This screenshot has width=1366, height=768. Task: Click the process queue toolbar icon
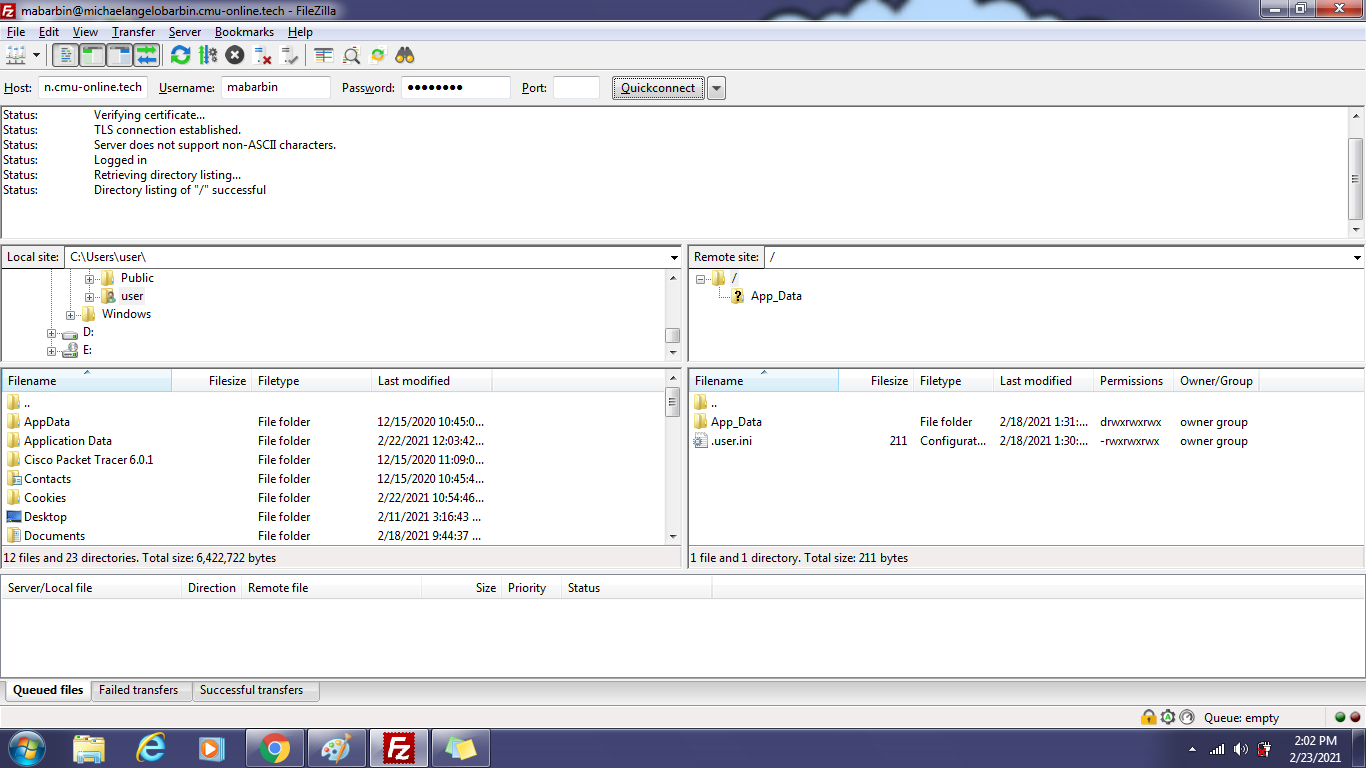click(208, 55)
